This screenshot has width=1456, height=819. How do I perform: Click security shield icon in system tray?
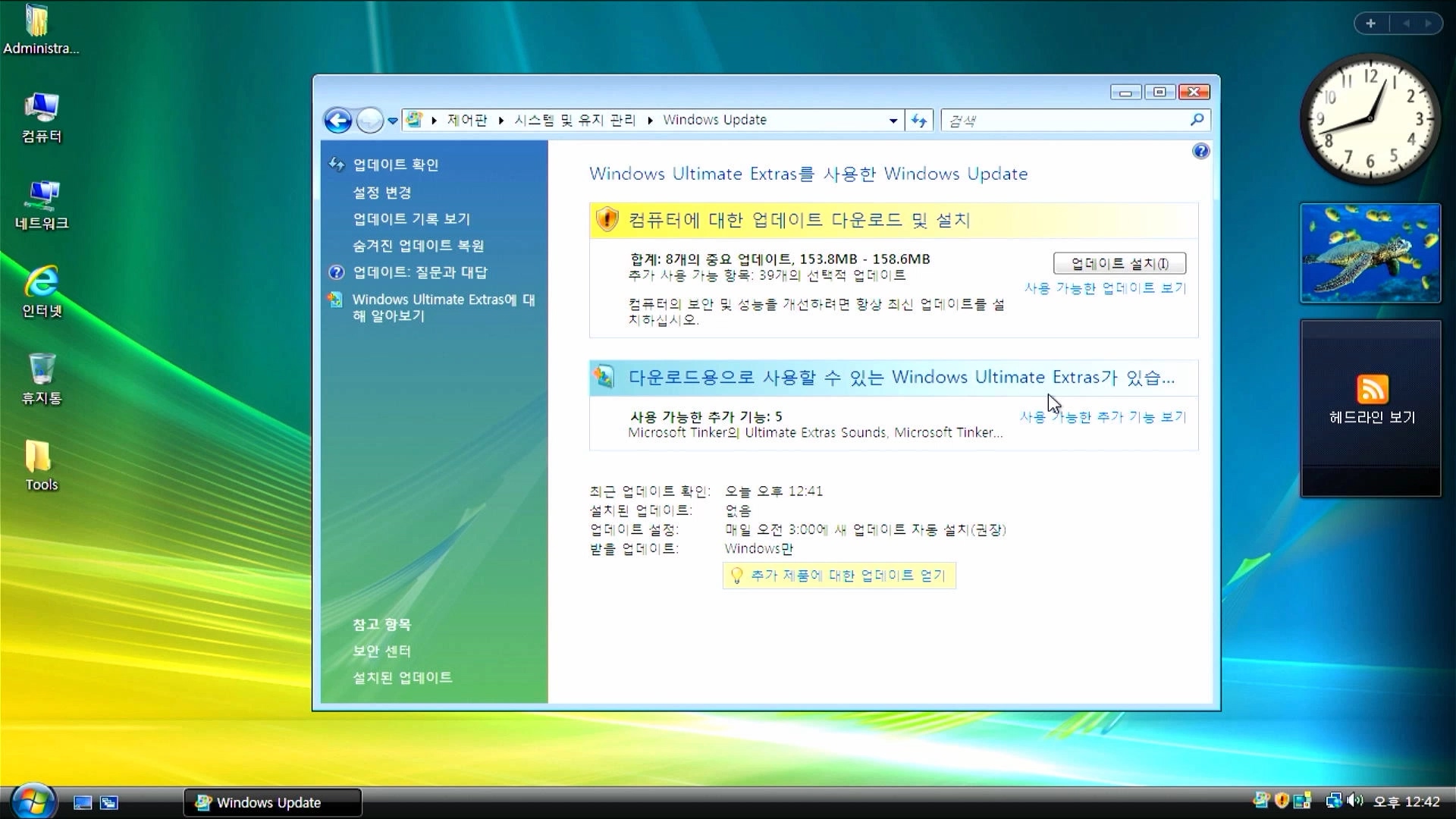1282,801
